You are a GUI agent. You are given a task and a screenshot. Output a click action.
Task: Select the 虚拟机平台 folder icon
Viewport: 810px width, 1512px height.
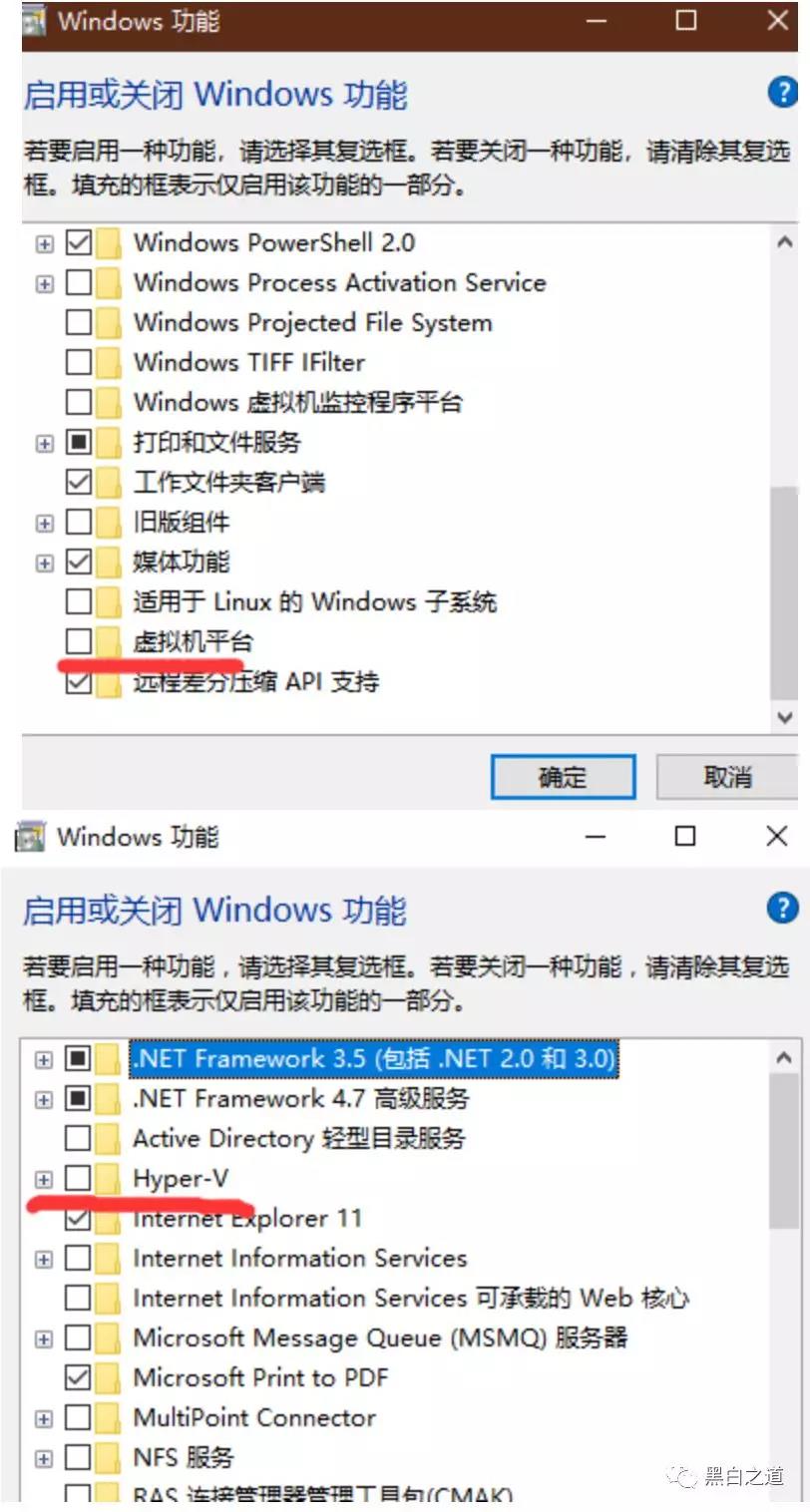click(x=108, y=641)
